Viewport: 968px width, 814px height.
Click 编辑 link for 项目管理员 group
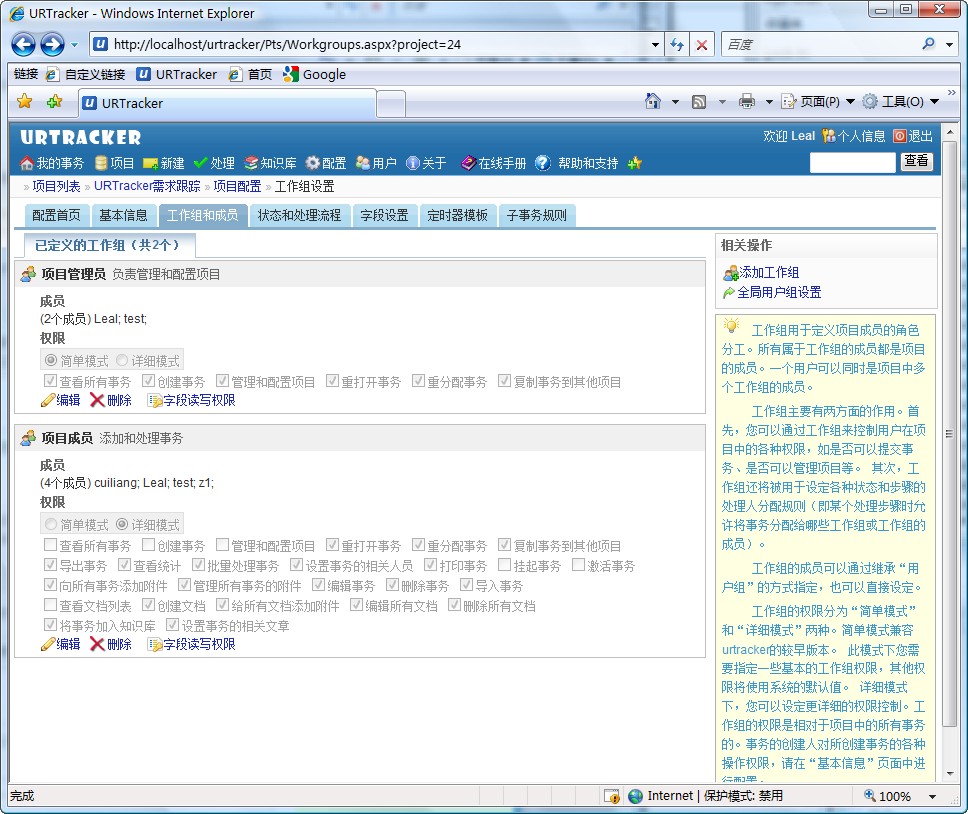(x=68, y=401)
